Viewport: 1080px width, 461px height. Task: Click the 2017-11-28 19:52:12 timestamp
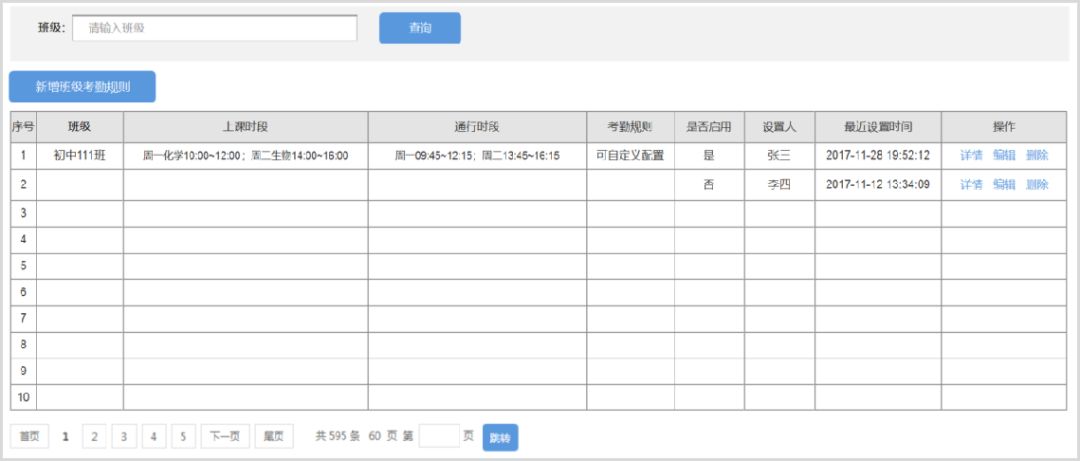click(x=878, y=156)
